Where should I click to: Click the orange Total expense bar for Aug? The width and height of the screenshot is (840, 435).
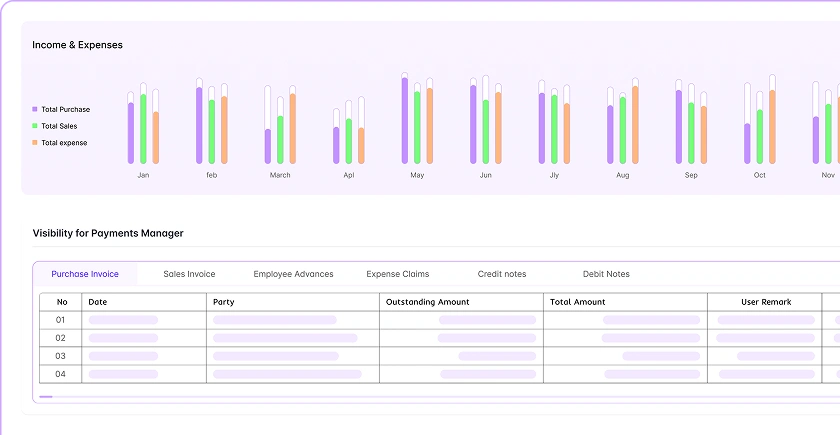pos(635,125)
